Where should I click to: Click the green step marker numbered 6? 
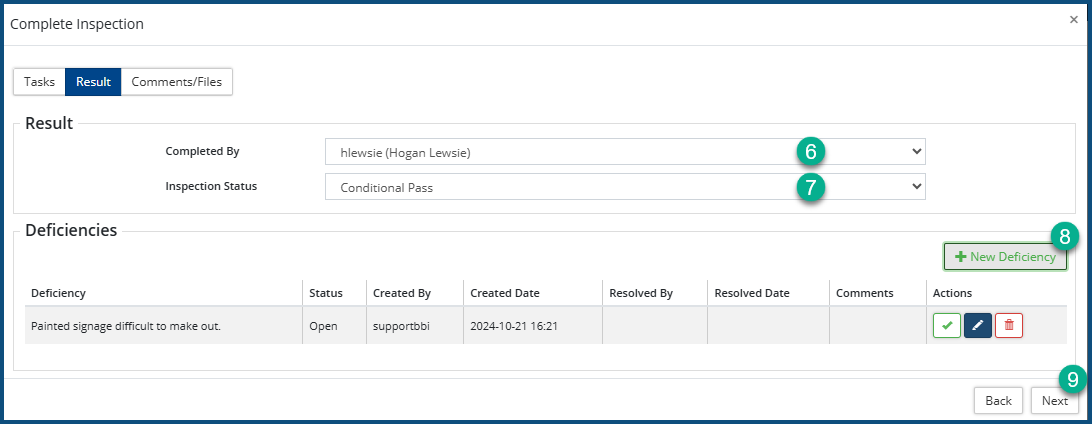coord(811,152)
